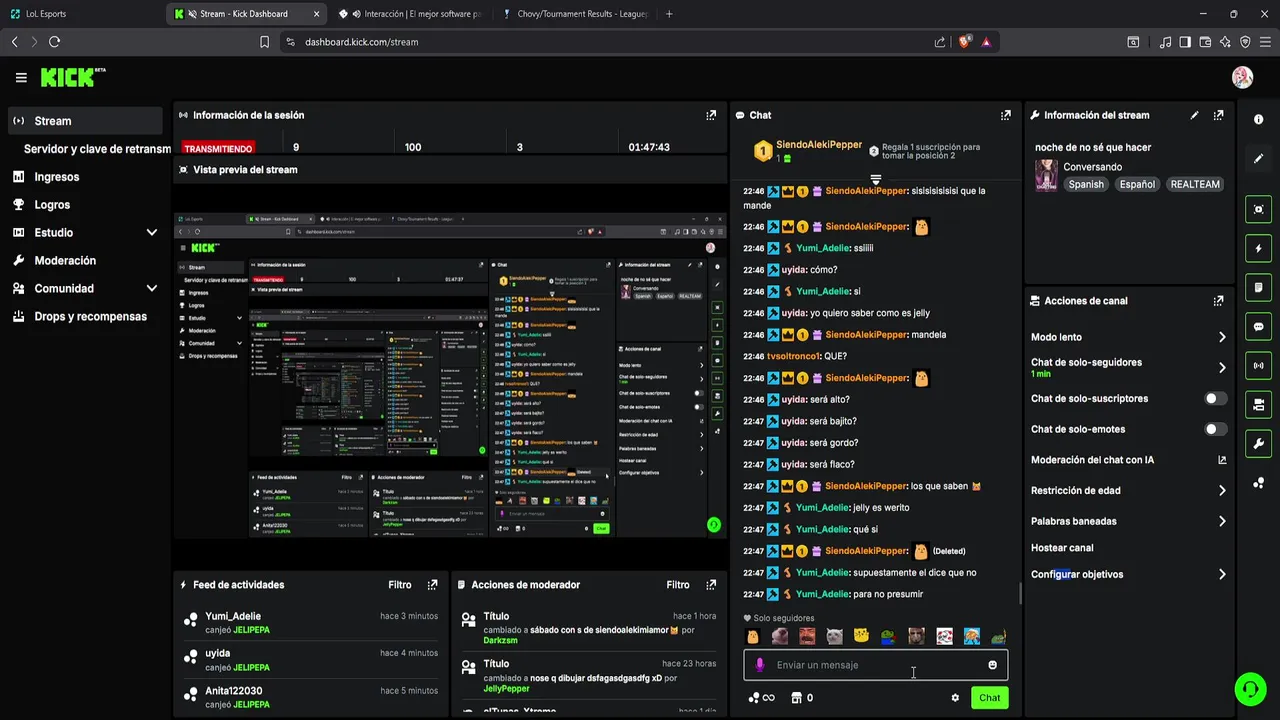Click the info icon in right rail
The height and width of the screenshot is (720, 1280).
click(1258, 120)
